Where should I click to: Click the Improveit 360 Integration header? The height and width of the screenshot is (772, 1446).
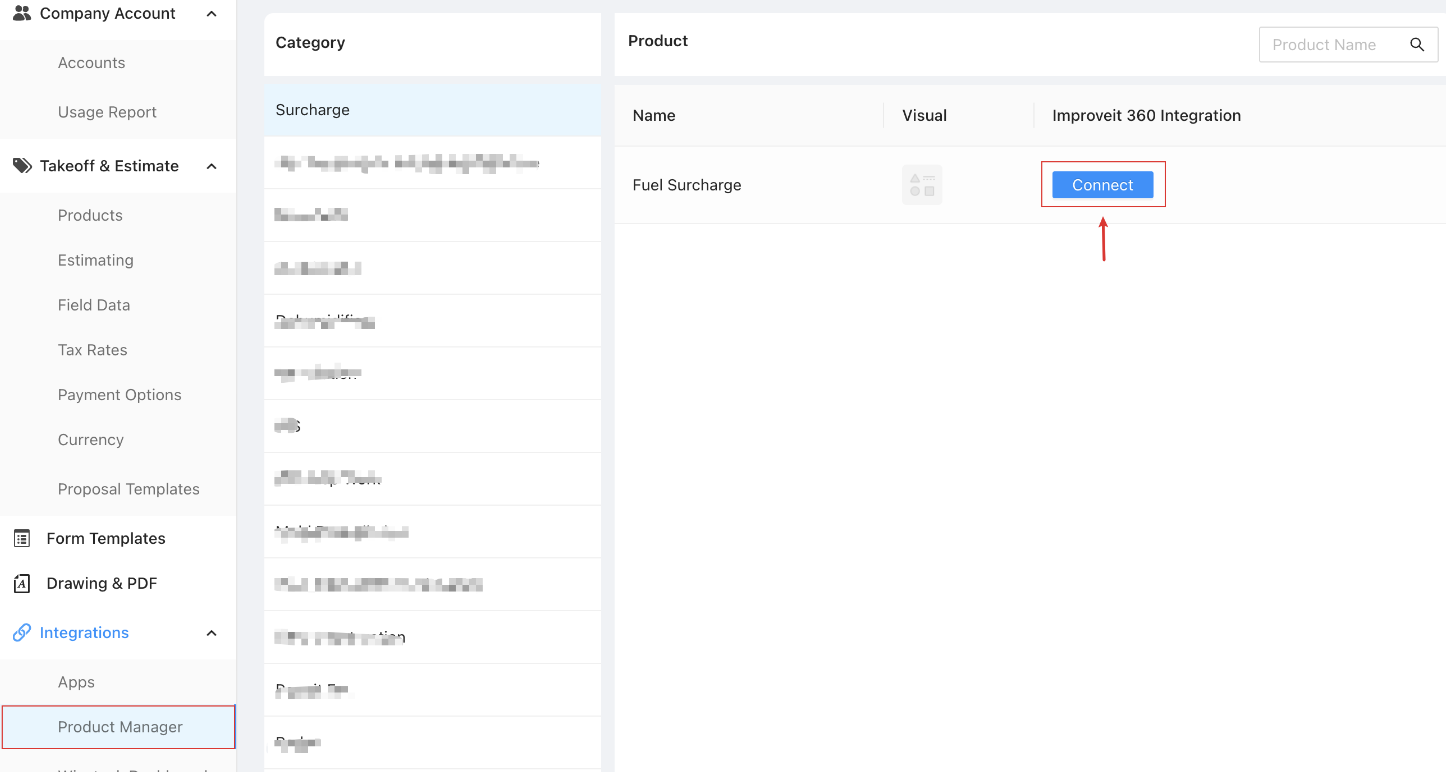(x=1146, y=116)
